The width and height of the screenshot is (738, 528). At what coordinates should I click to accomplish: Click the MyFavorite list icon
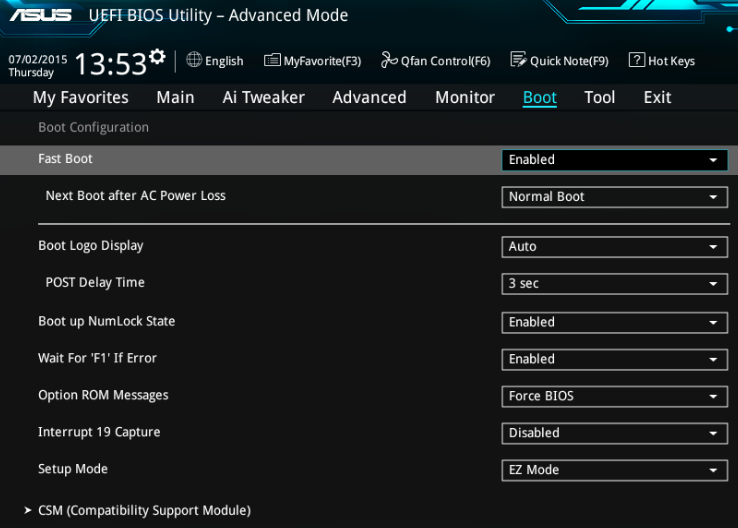point(272,60)
